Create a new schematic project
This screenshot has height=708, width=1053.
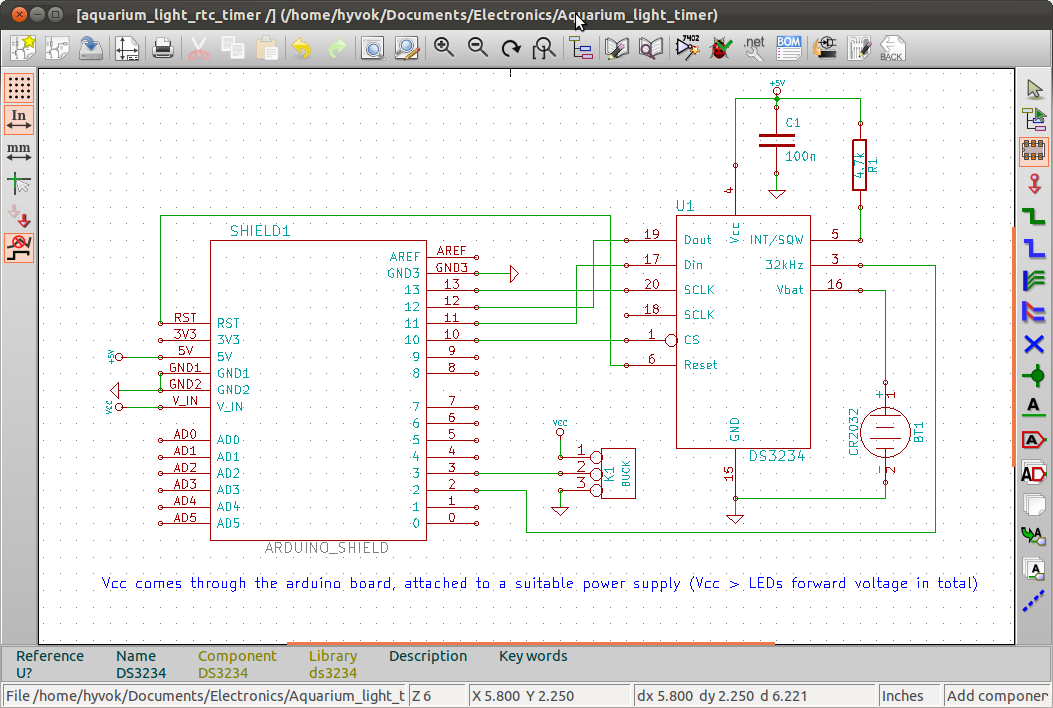pyautogui.click(x=22, y=48)
